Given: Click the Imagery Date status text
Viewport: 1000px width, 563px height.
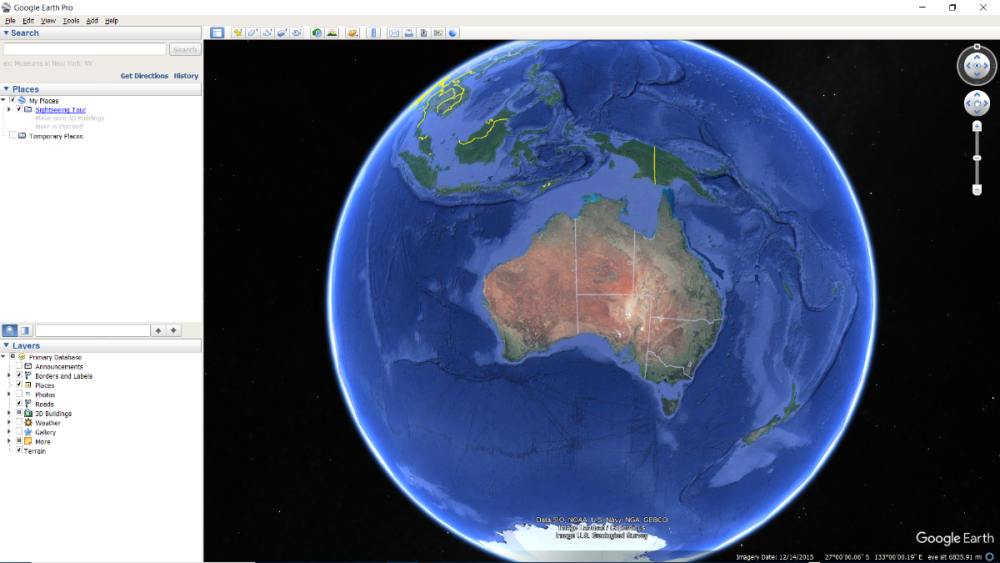Looking at the screenshot, I should [775, 557].
